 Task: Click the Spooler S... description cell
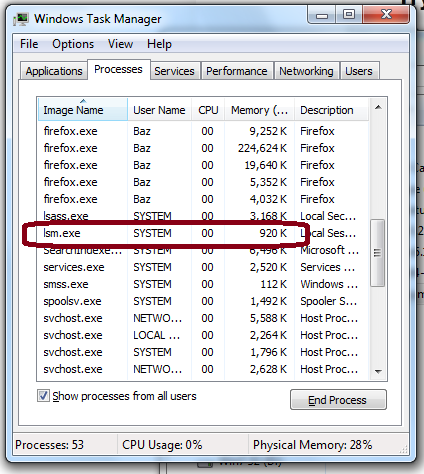329,301
